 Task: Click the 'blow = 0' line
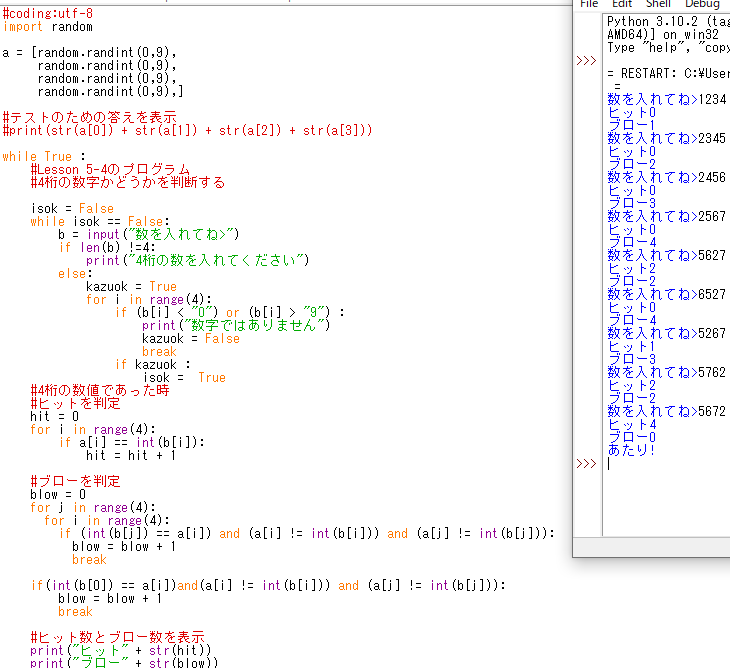point(59,494)
